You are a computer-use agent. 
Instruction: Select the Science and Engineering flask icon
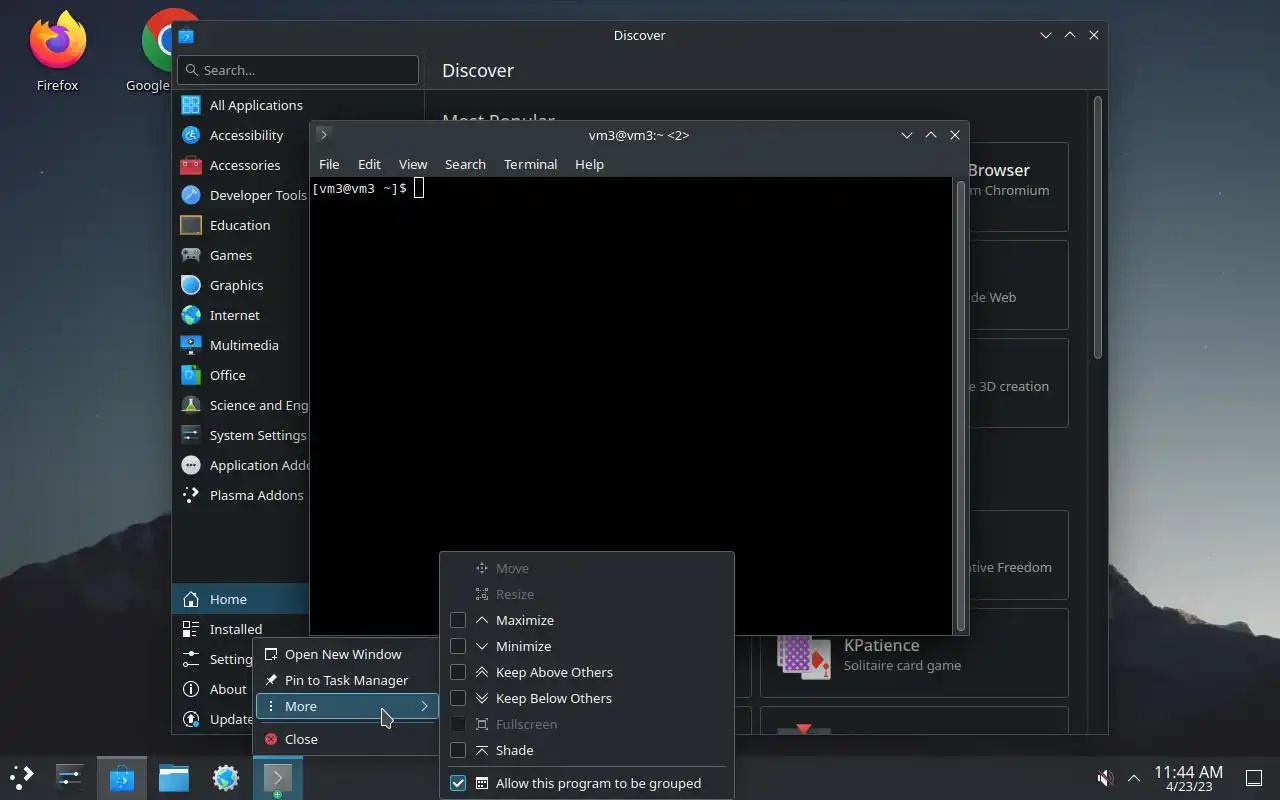[191, 405]
